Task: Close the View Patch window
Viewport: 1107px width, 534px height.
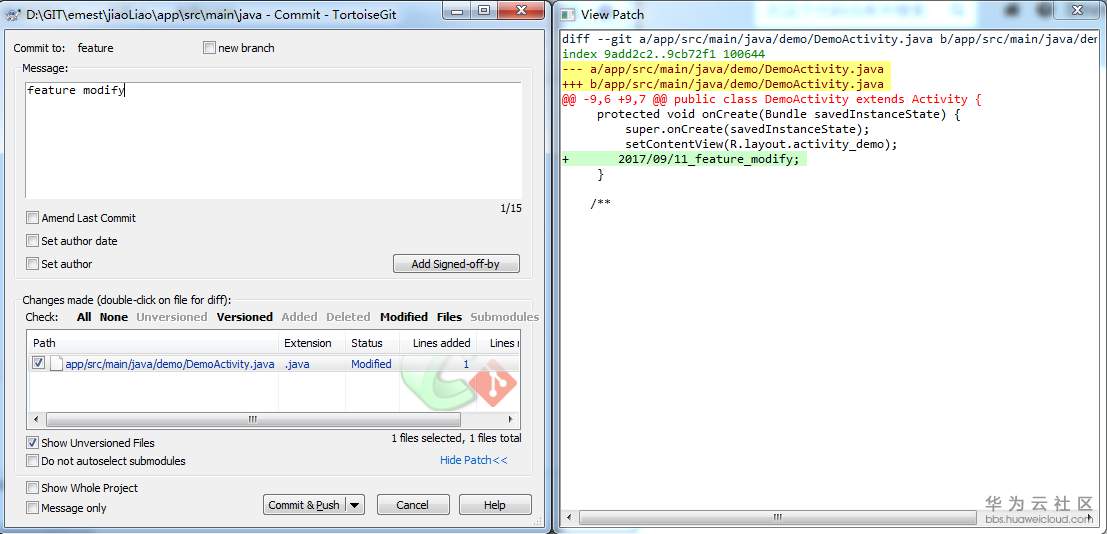Action: (x=1077, y=10)
